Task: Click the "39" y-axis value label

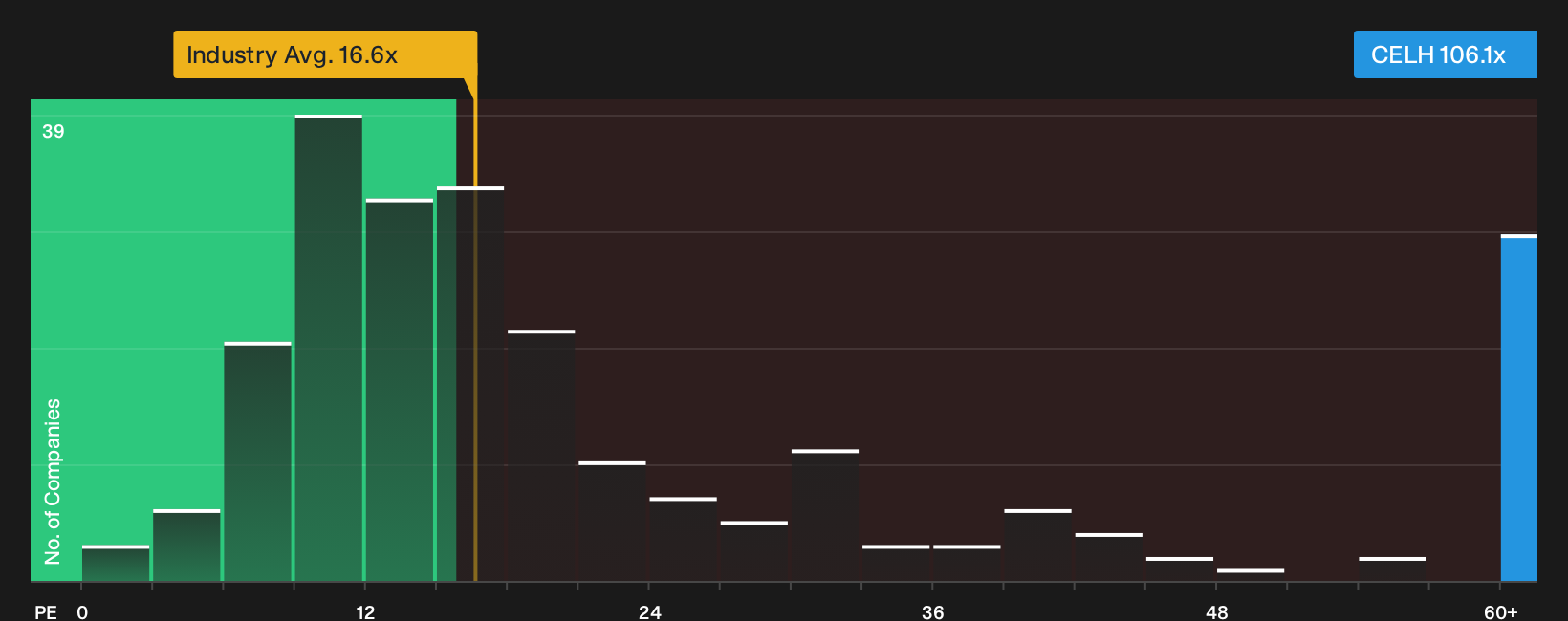Action: (54, 131)
